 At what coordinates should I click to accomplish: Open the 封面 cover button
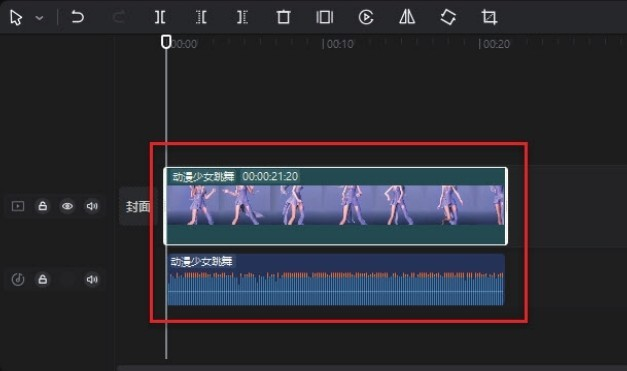(138, 206)
